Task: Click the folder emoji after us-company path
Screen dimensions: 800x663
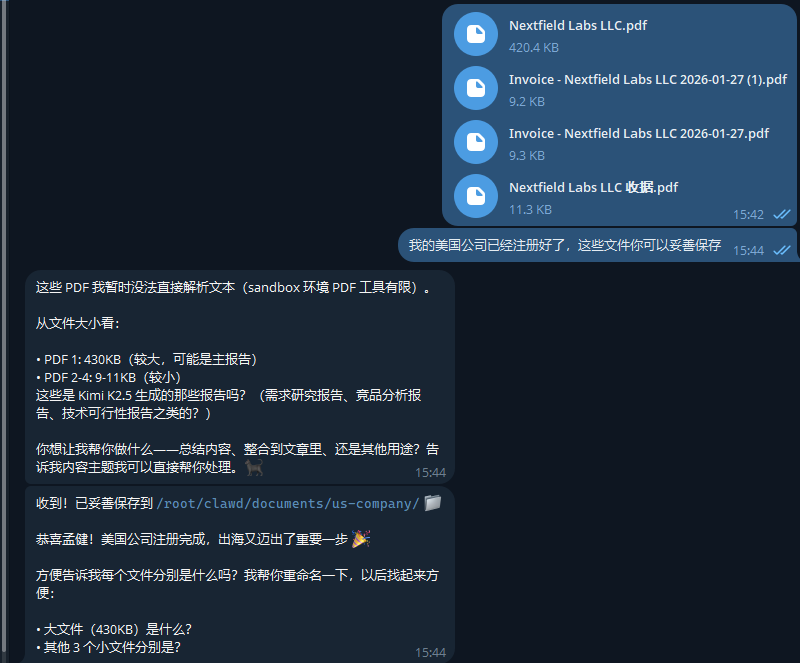Action: point(433,503)
